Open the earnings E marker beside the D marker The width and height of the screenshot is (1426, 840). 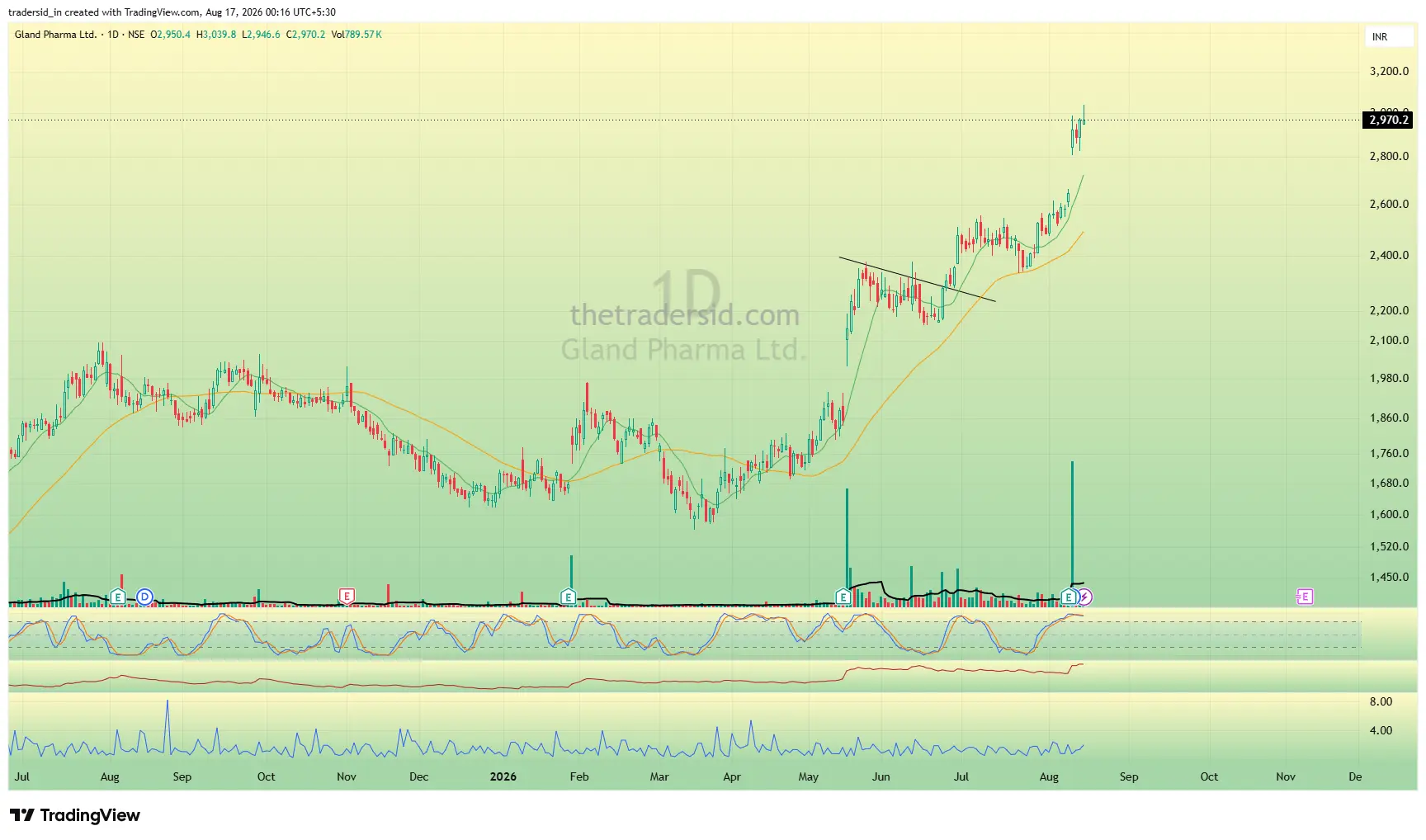coord(118,597)
